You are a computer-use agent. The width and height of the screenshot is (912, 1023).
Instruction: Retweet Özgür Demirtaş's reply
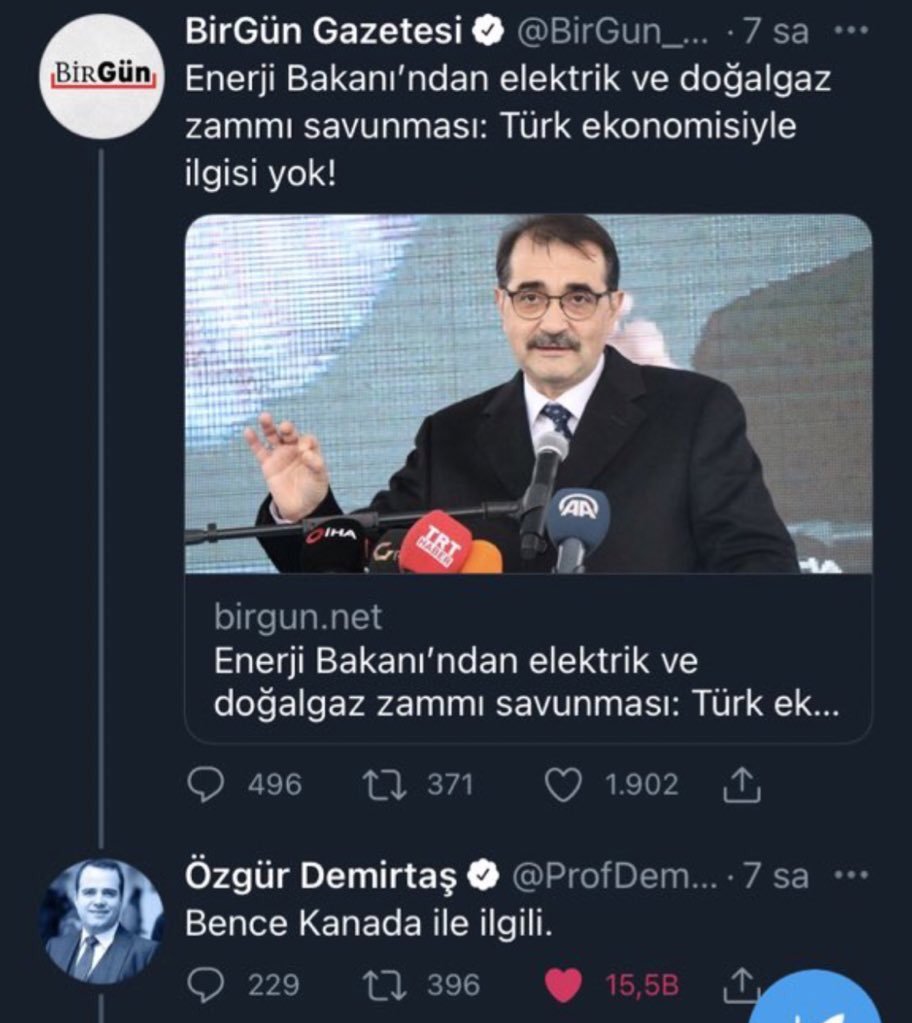[x=385, y=985]
